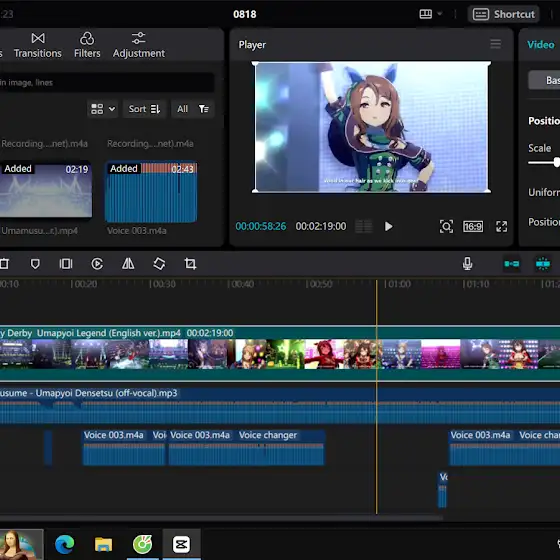Image resolution: width=560 pixels, height=560 pixels.
Task: Switch to the Video inspector tab
Action: (x=541, y=45)
